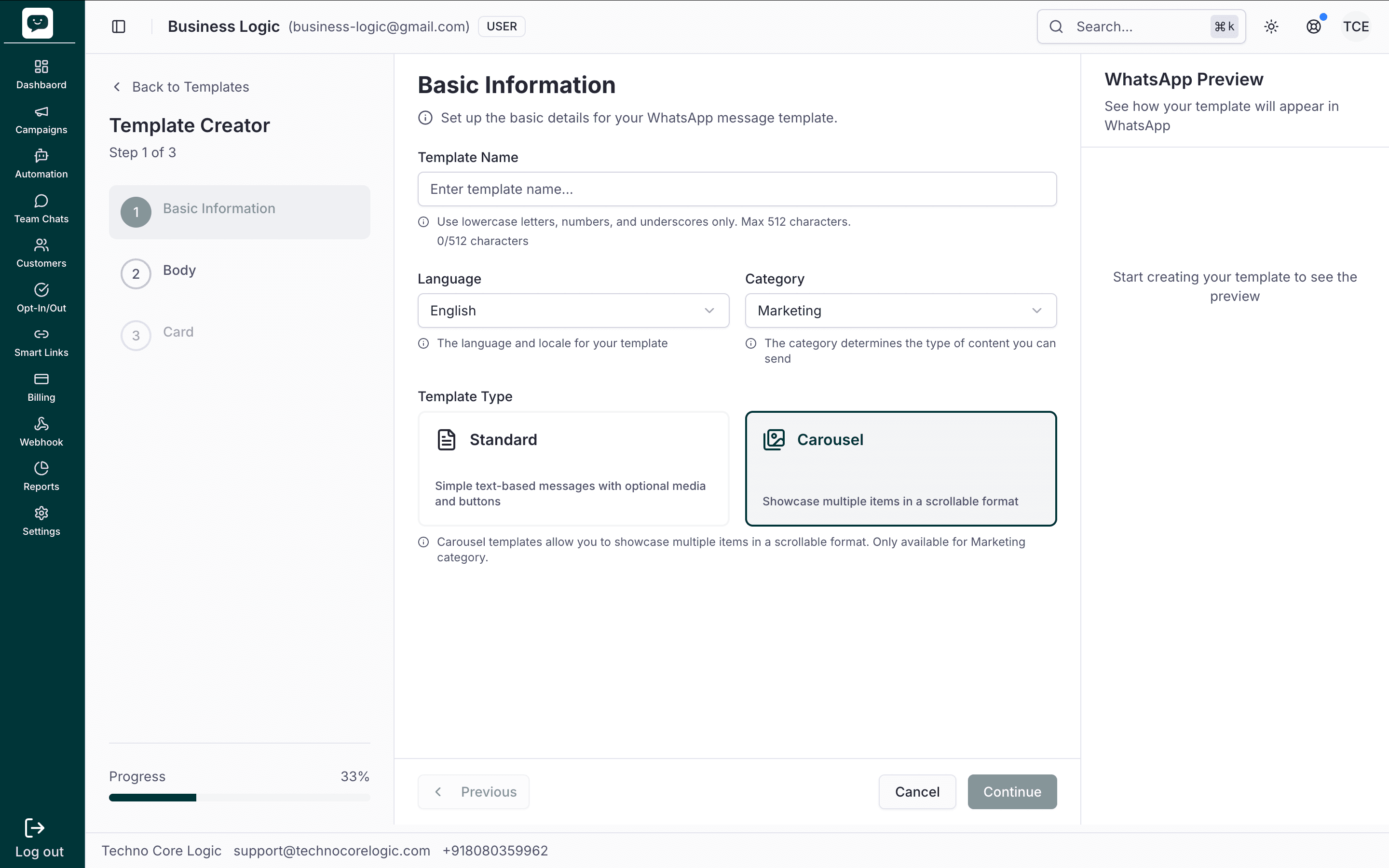Viewport: 1389px width, 868px height.
Task: Open the Customers people icon
Action: (x=41, y=245)
